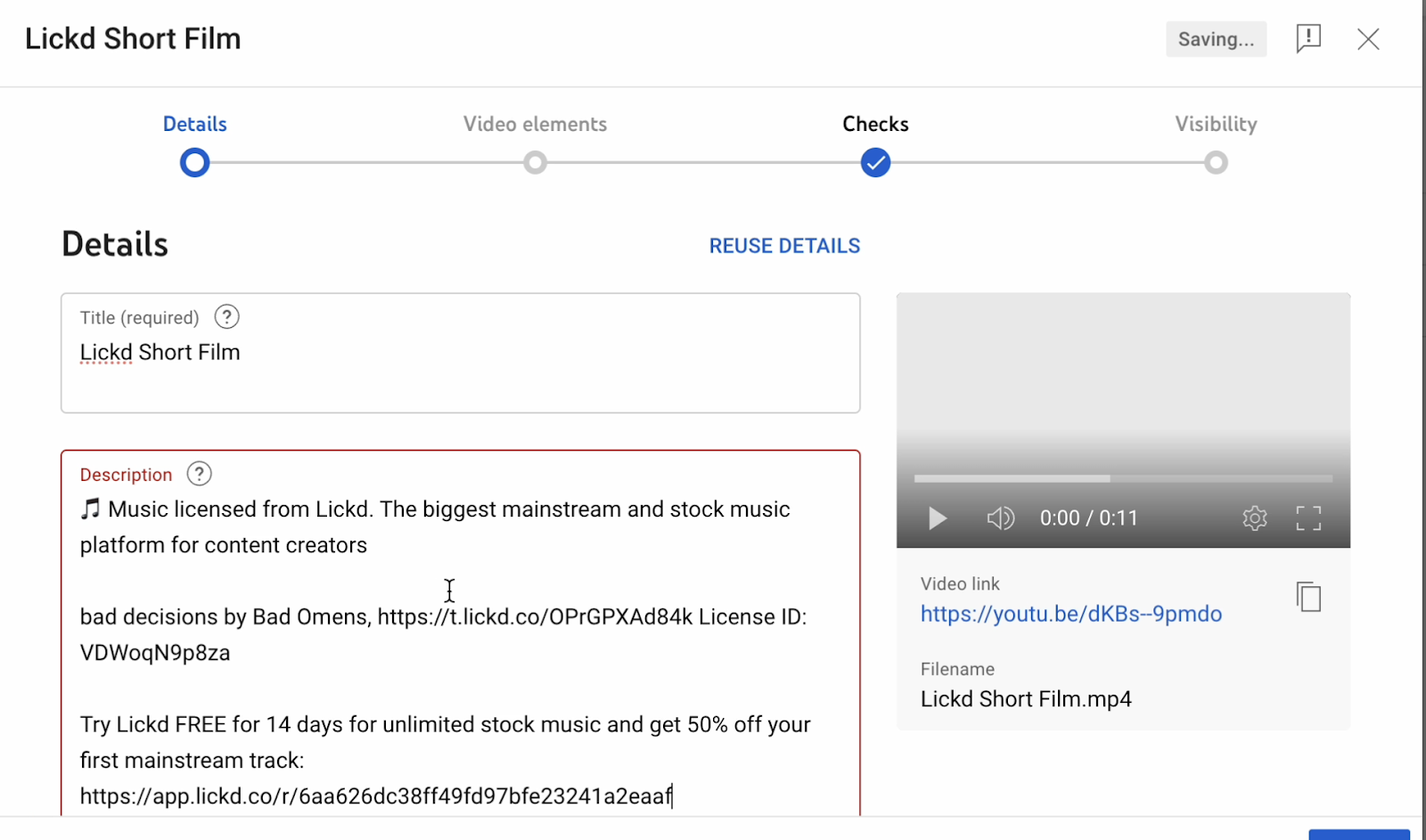
Task: Go to the Video elements step
Action: [535, 124]
